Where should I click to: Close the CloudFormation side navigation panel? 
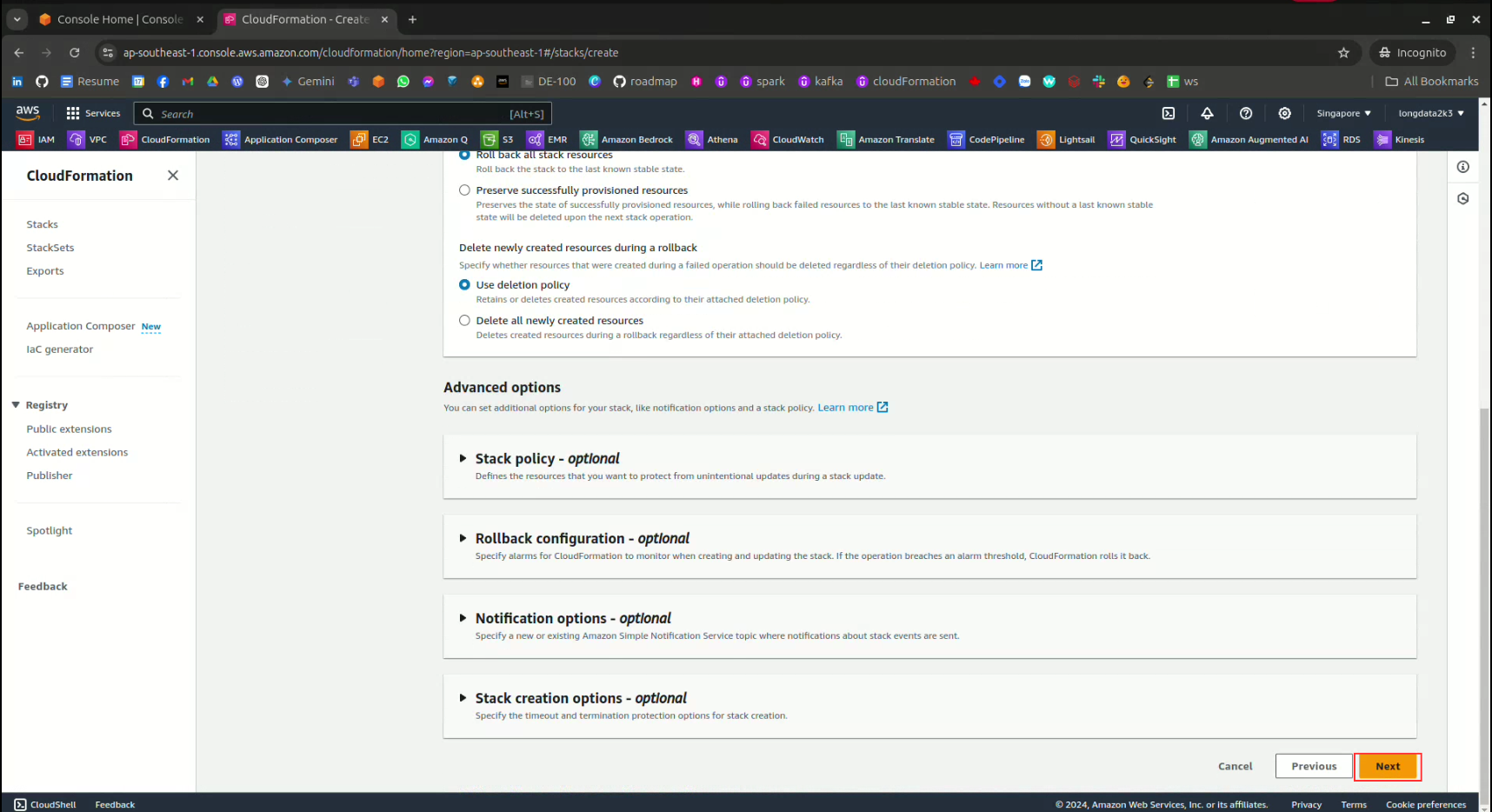tap(173, 176)
